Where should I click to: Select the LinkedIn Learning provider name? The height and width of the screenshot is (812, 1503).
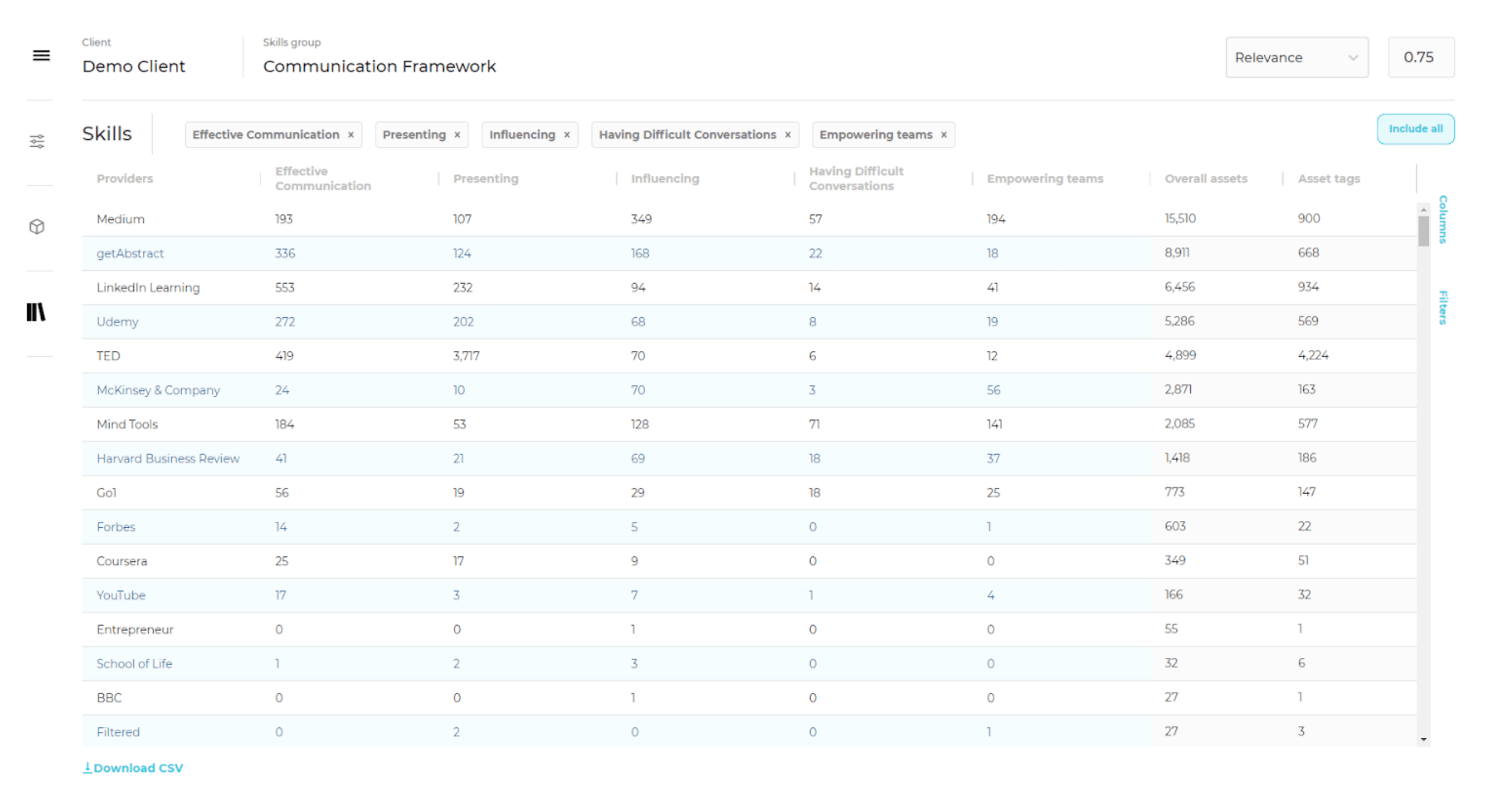(x=148, y=288)
